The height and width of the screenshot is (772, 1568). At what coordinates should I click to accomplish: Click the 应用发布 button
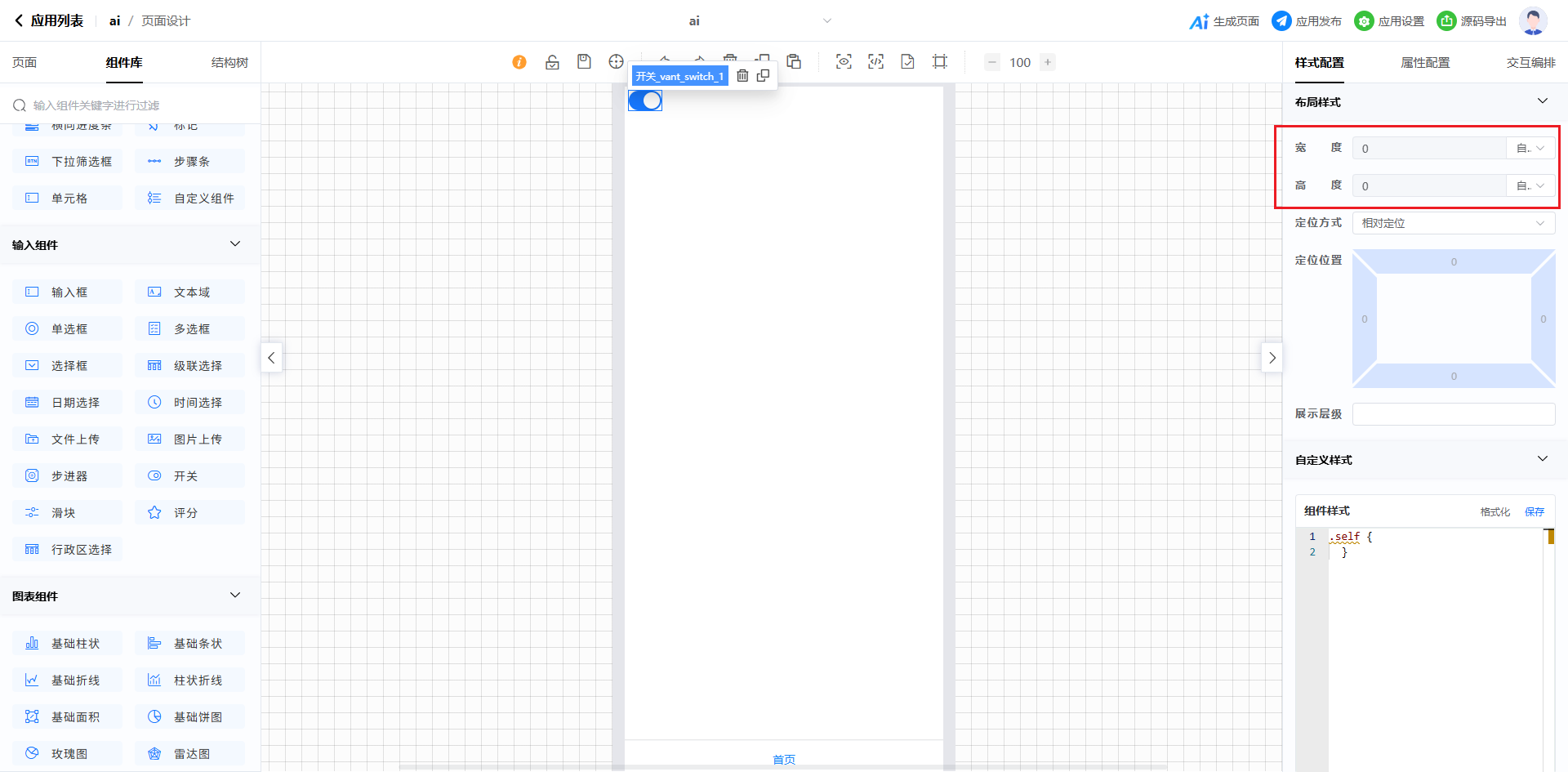click(1307, 21)
